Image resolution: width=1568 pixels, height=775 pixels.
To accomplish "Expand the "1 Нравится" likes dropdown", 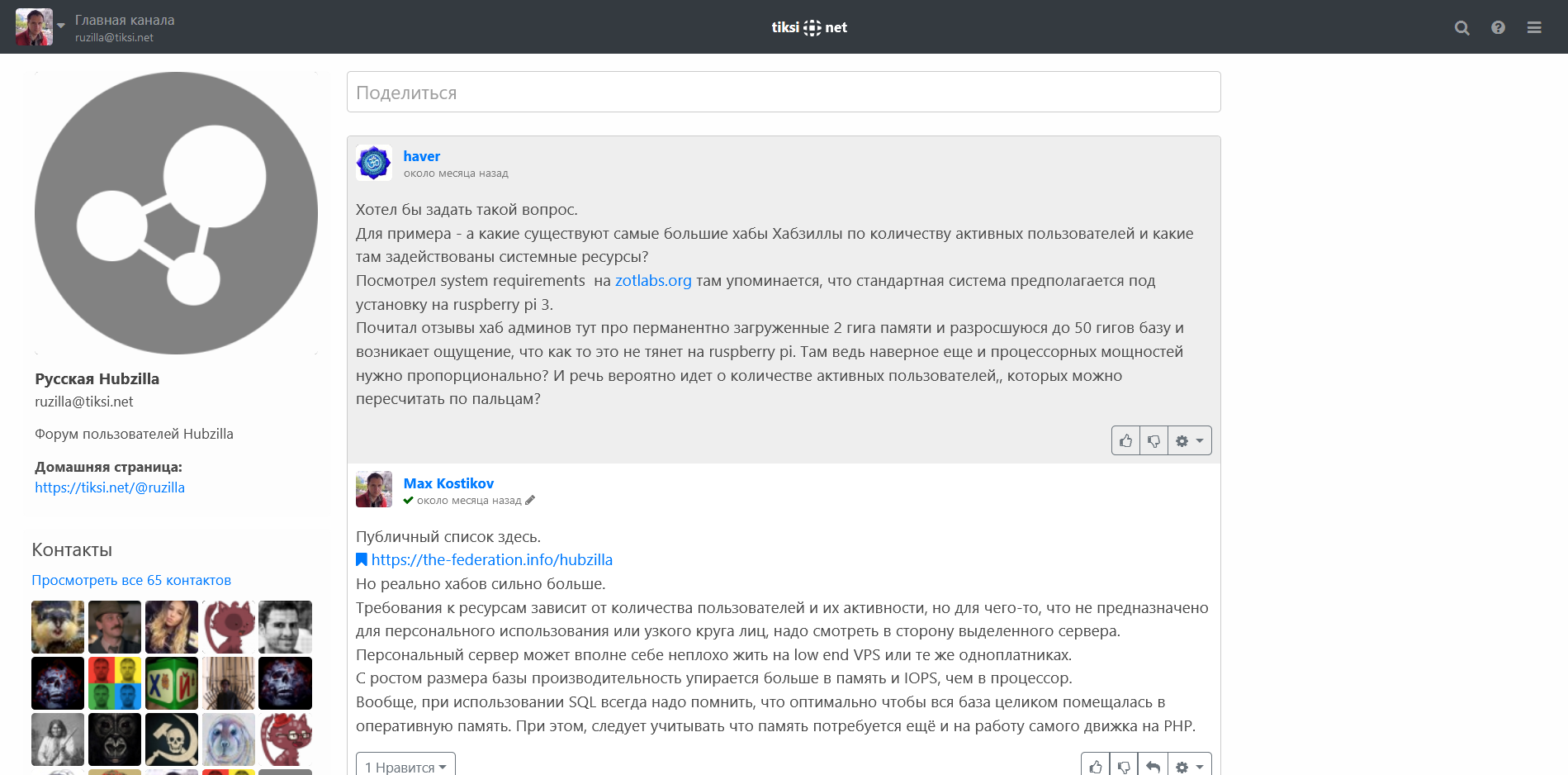I will click(x=405, y=766).
